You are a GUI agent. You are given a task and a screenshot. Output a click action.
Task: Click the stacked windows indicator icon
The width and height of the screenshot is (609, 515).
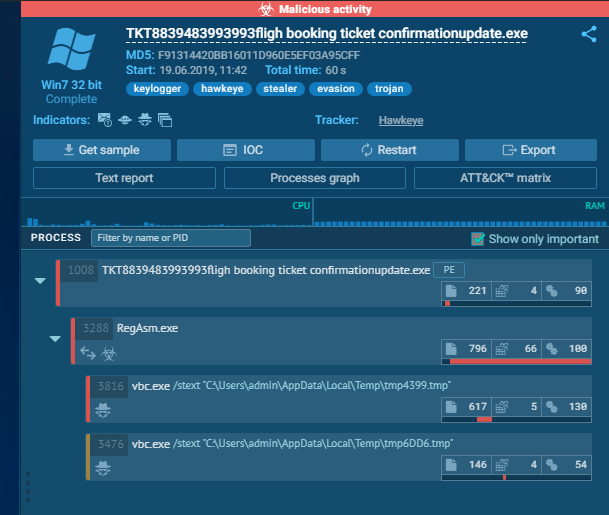pyautogui.click(x=165, y=120)
